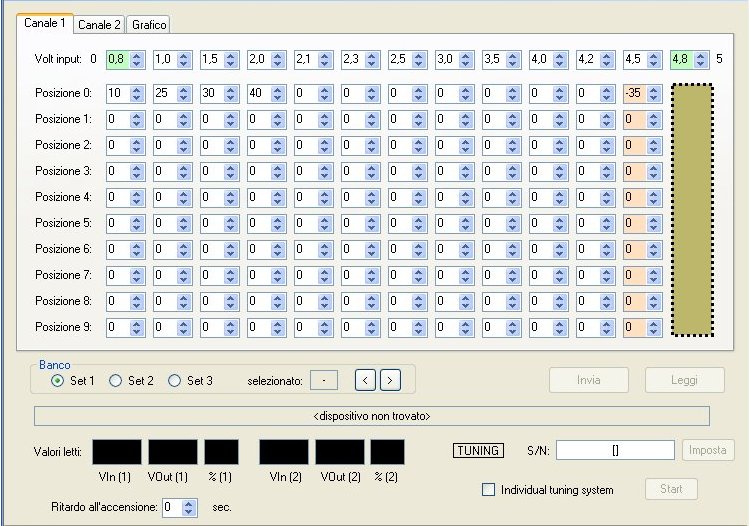Click the VOut (1) black readout box
Screen dimensions: 750x526
[173, 452]
